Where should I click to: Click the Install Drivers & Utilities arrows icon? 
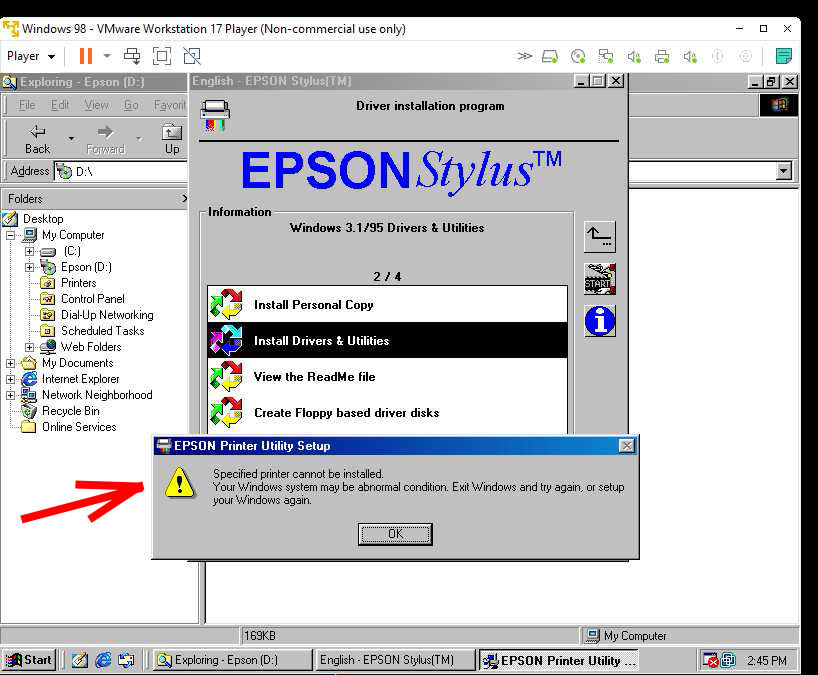tap(226, 340)
